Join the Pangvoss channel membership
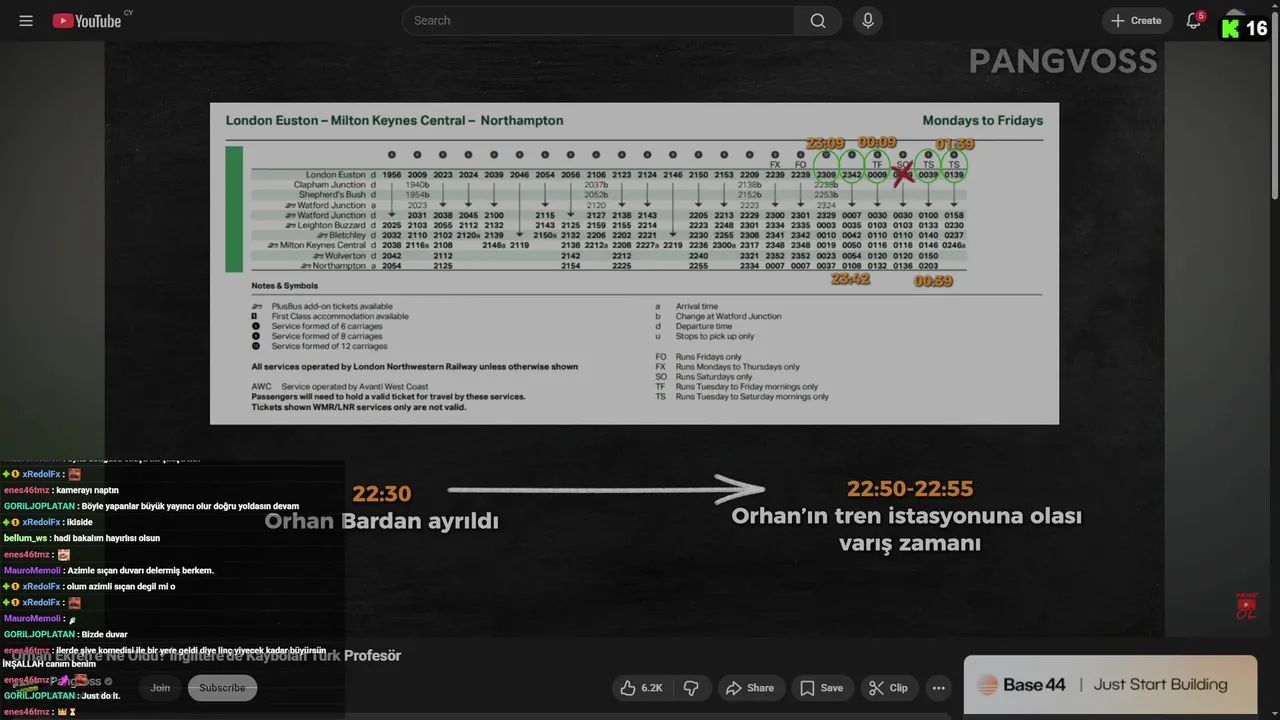Screen dimensions: 1280x720 160,688
